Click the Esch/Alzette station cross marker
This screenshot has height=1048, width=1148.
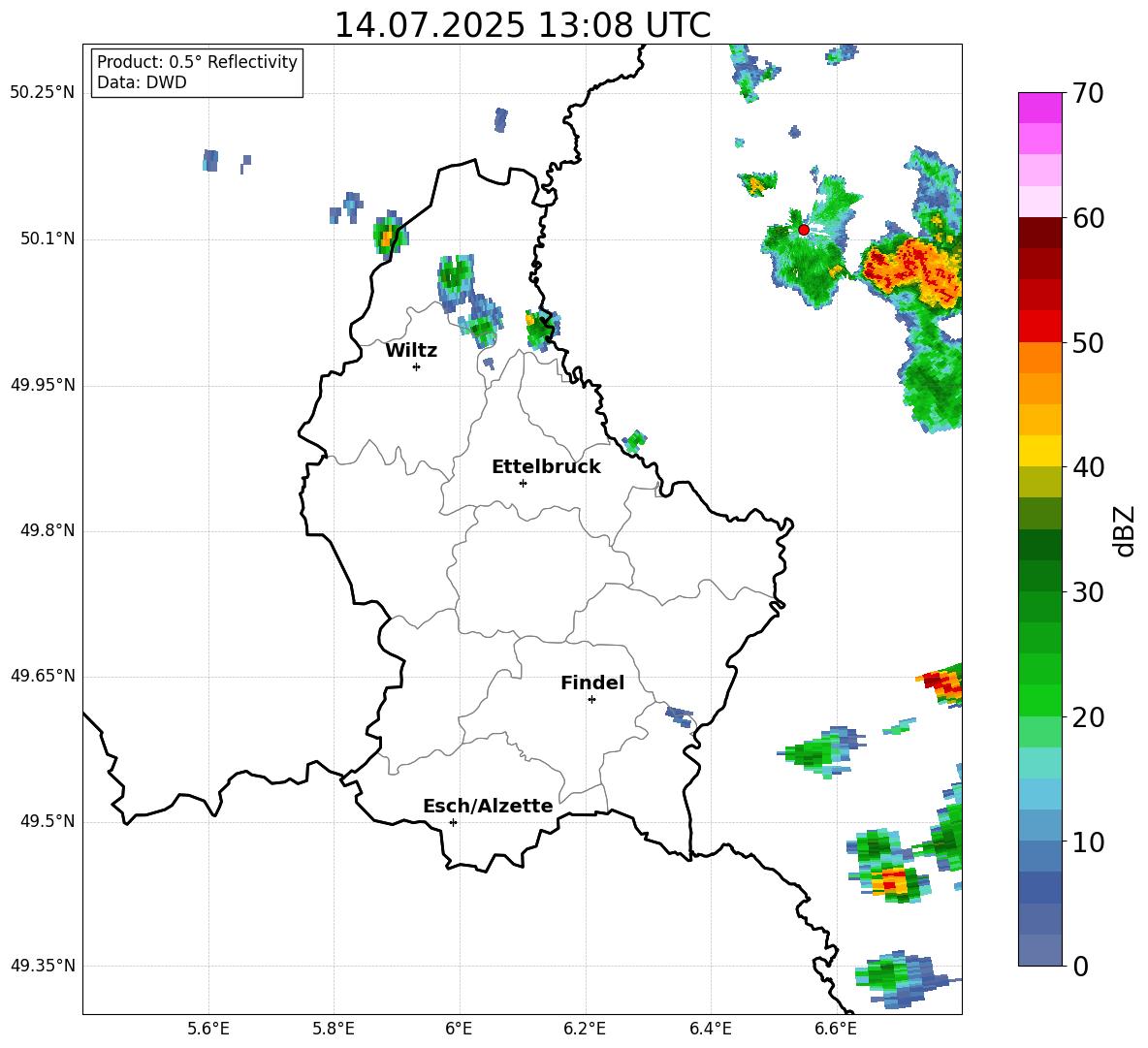(453, 822)
